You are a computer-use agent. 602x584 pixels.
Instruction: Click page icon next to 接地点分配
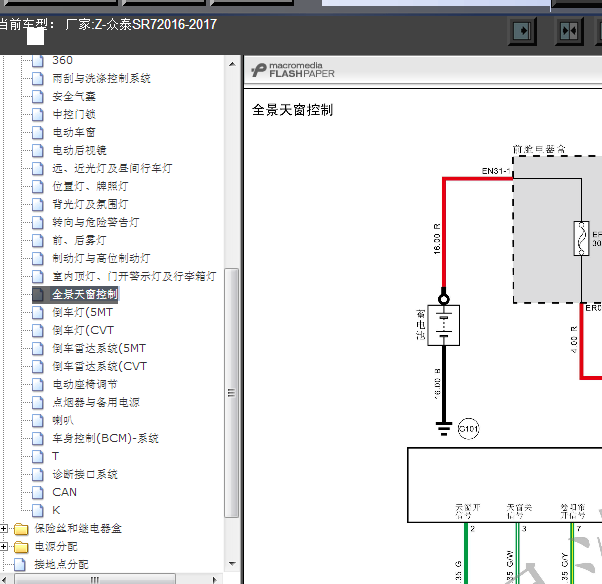pos(20,565)
